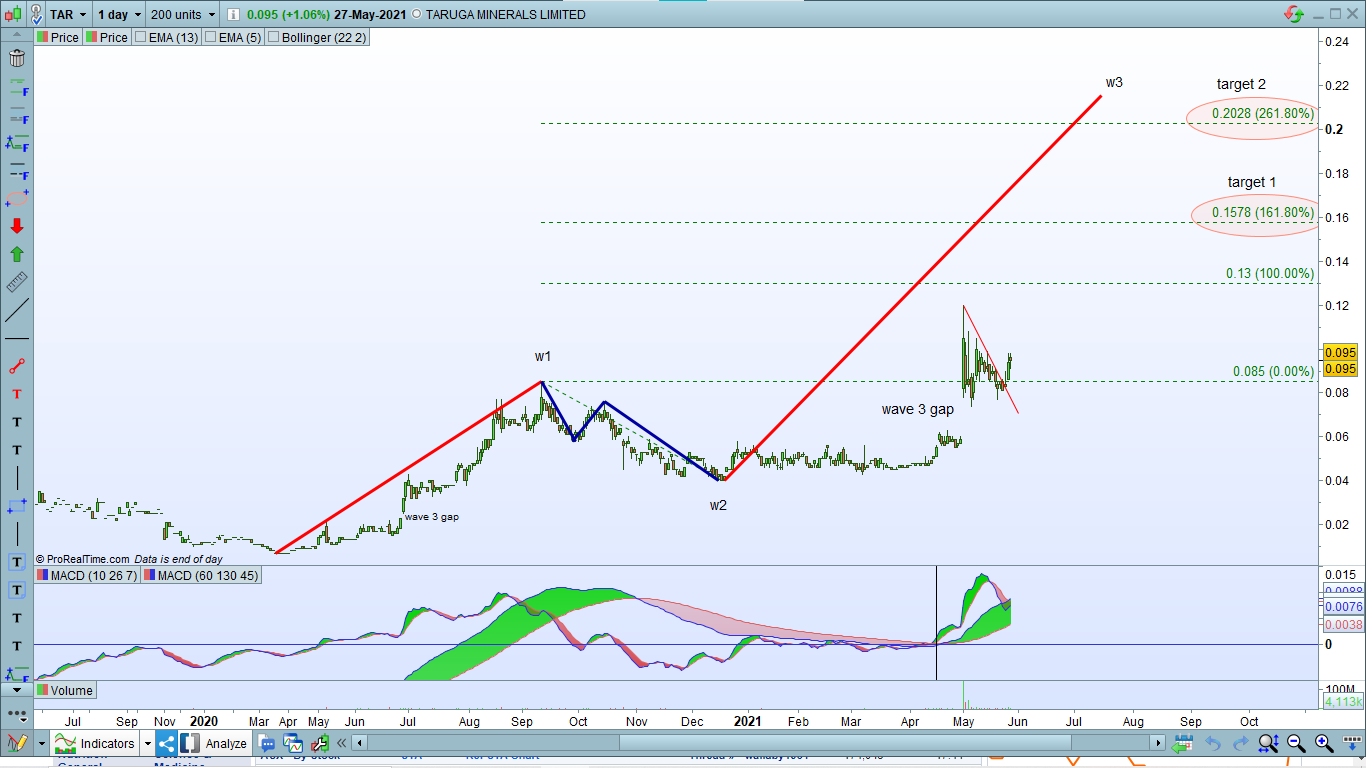Click the info icon beside price

tap(233, 15)
